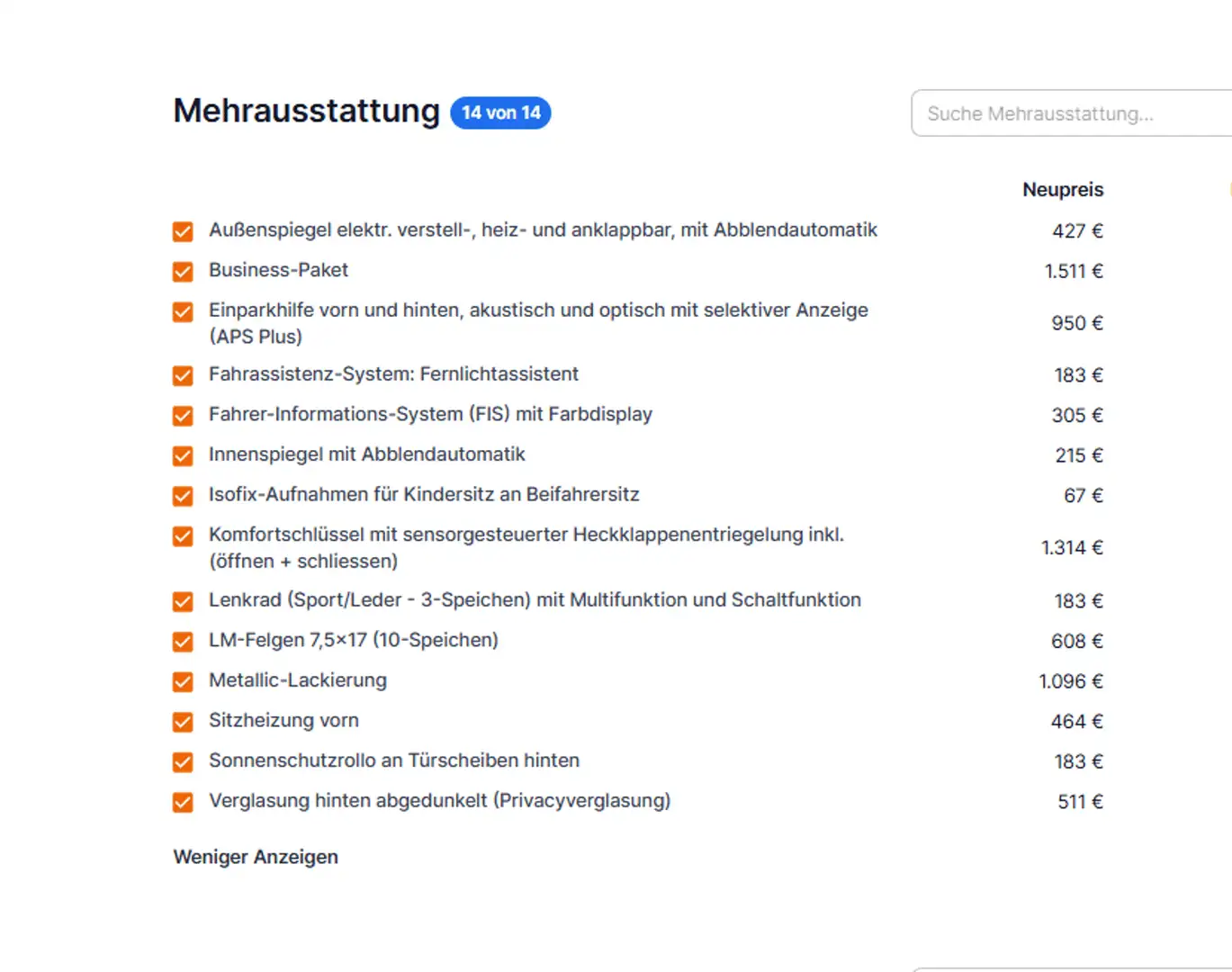Toggle LM-Felgen 7,5×17 checkbox
The height and width of the screenshot is (972, 1232).
pyautogui.click(x=183, y=641)
